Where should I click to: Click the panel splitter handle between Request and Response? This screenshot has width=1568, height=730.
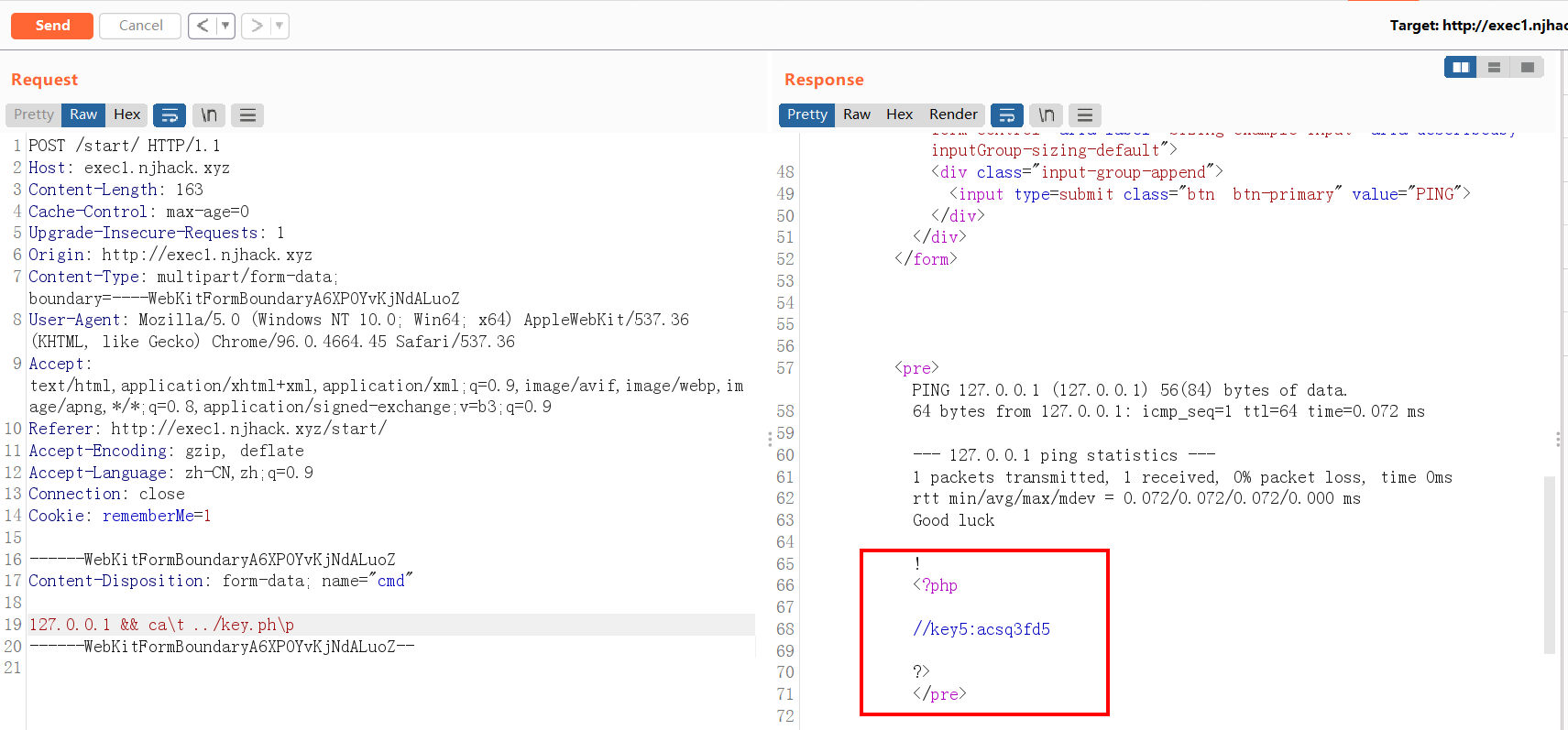(770, 440)
